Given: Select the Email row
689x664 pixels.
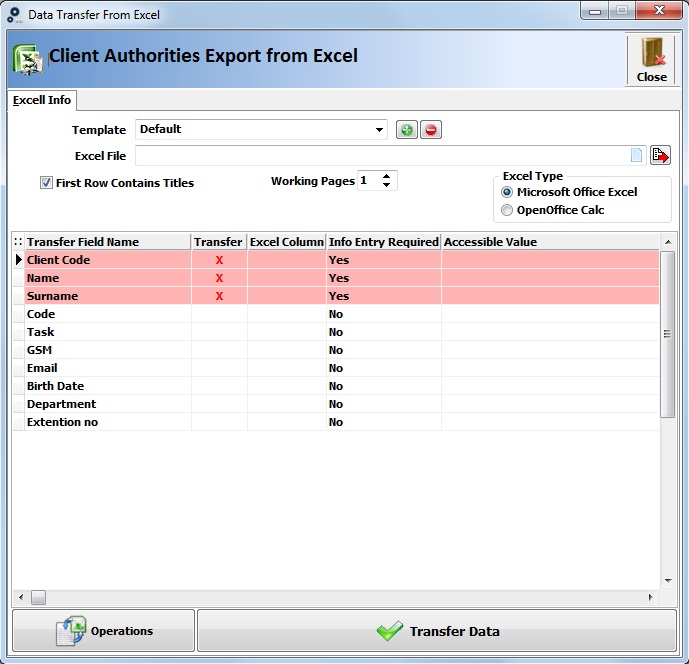Looking at the screenshot, I should pos(336,368).
